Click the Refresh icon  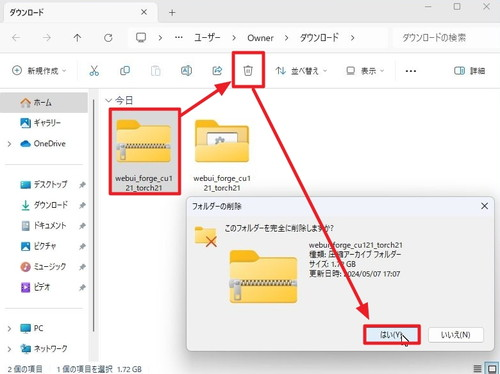108,38
